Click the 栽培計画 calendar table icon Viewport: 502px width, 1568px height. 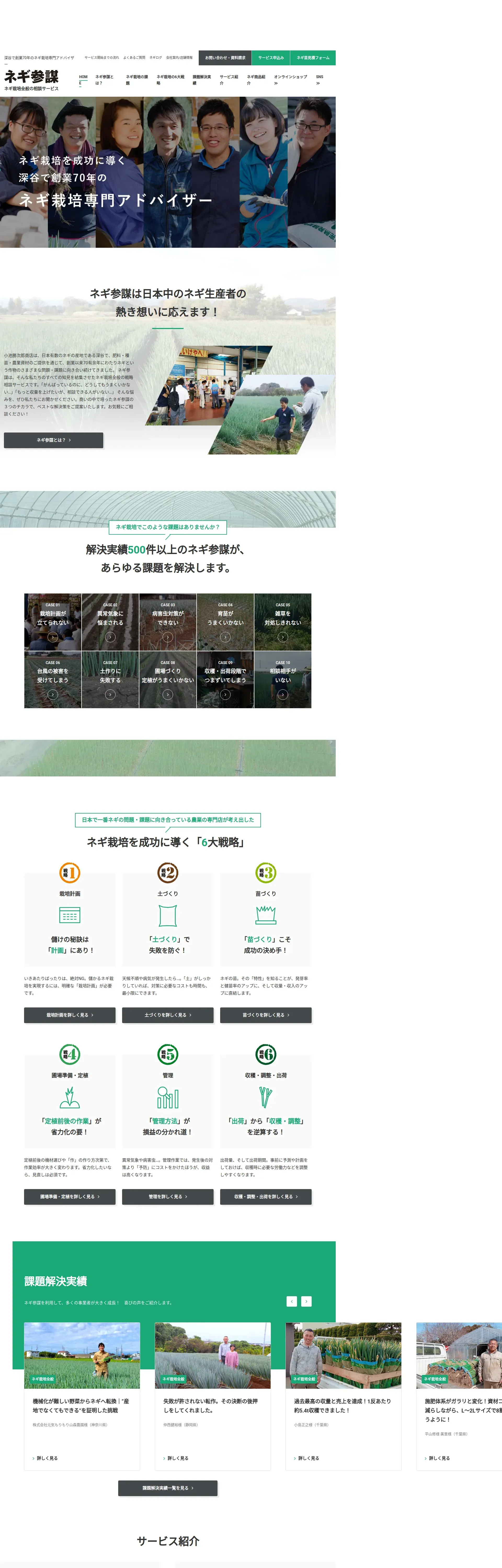pyautogui.click(x=70, y=915)
